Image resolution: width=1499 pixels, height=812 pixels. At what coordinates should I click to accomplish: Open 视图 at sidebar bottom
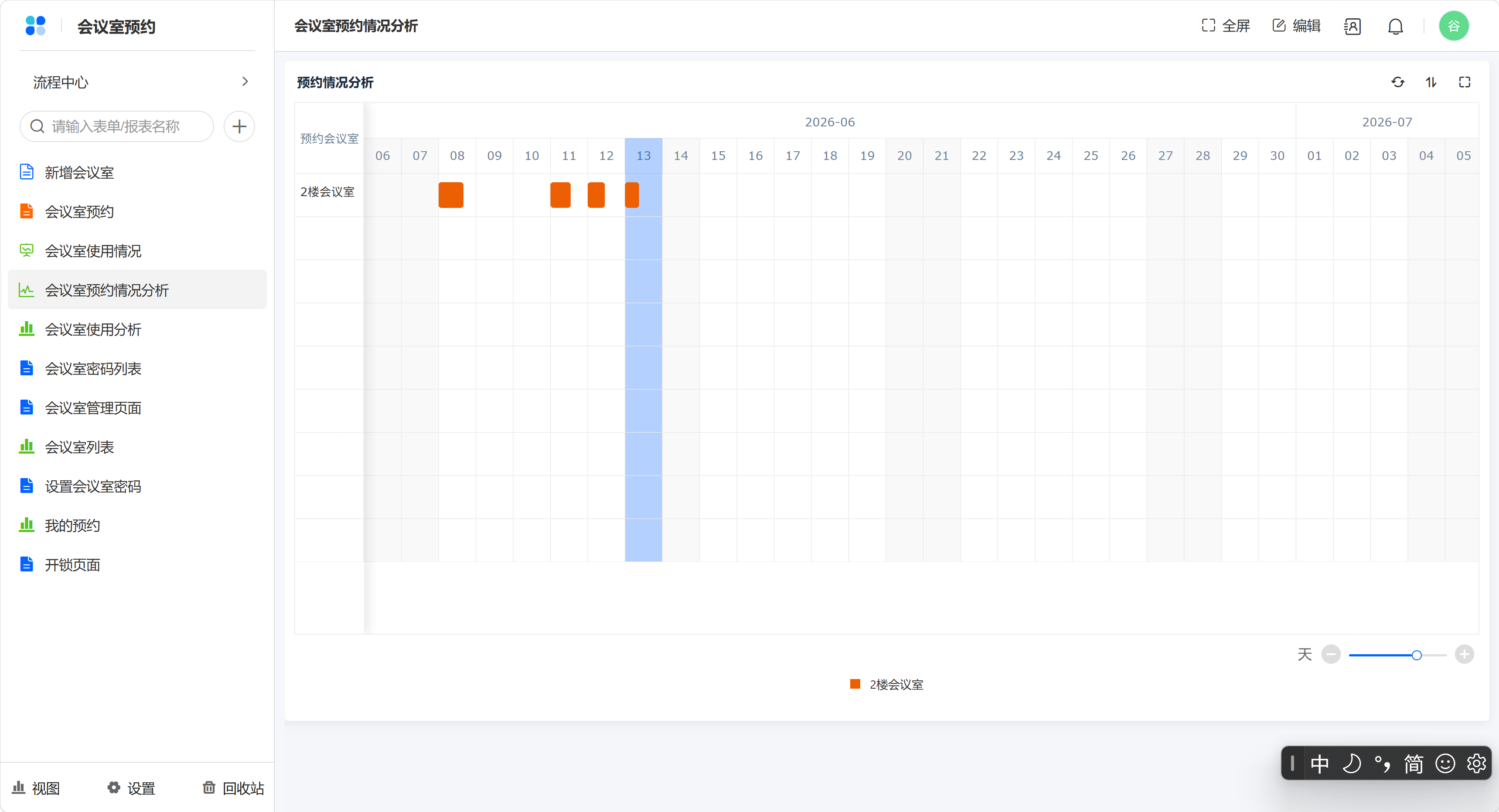[37, 788]
